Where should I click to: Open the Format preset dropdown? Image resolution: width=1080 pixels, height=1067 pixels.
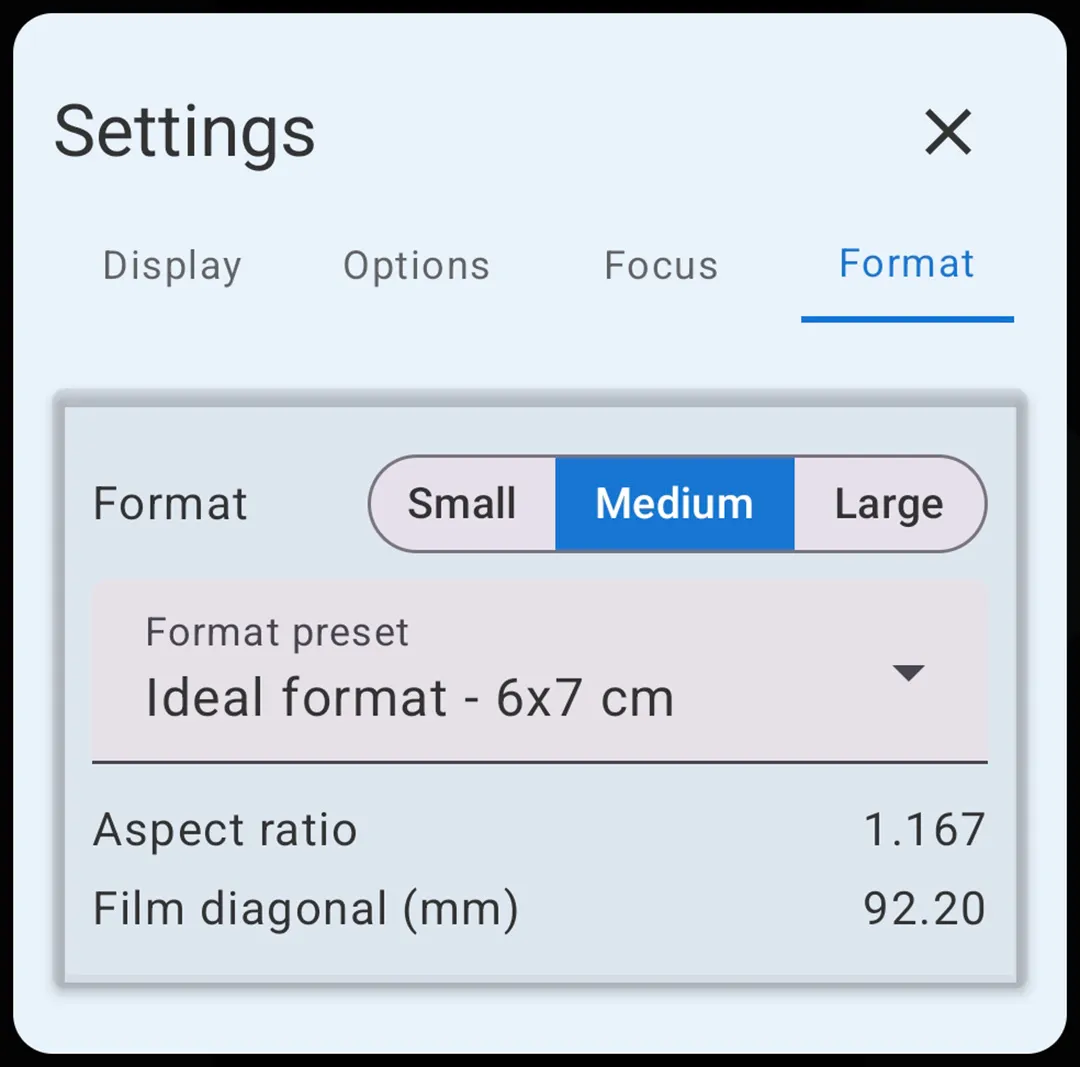pos(540,670)
